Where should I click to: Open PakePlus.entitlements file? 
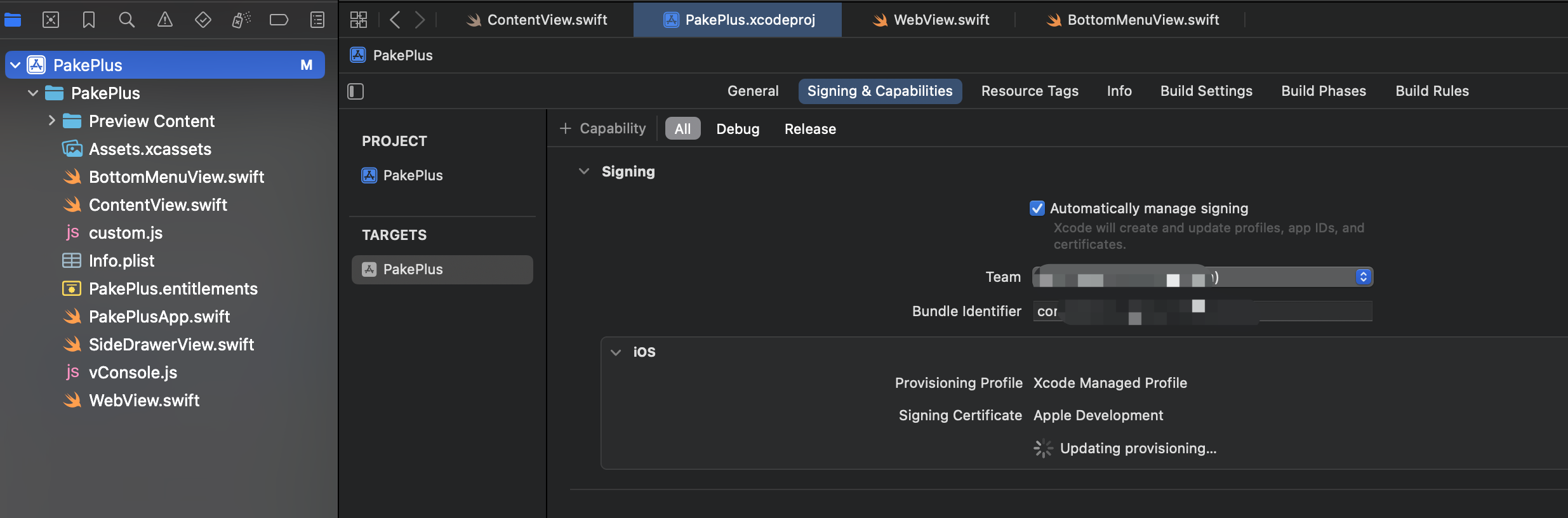pyautogui.click(x=173, y=288)
